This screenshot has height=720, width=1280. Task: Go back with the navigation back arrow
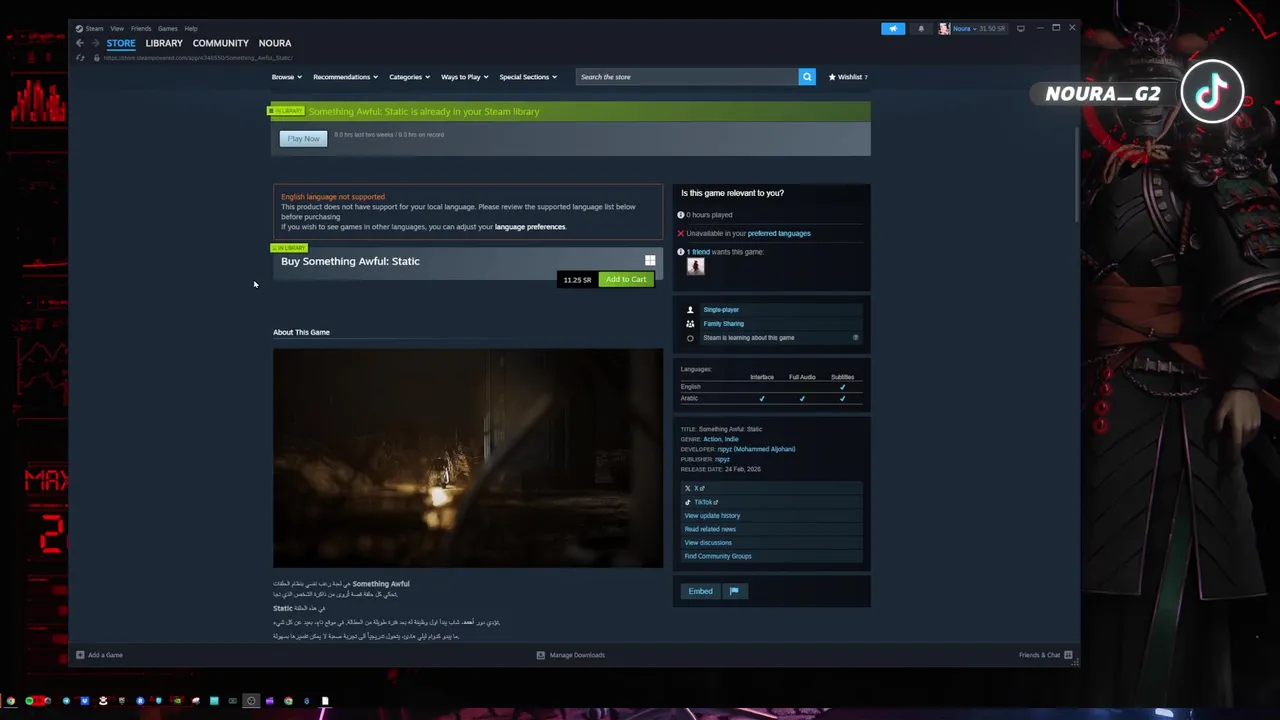[80, 43]
